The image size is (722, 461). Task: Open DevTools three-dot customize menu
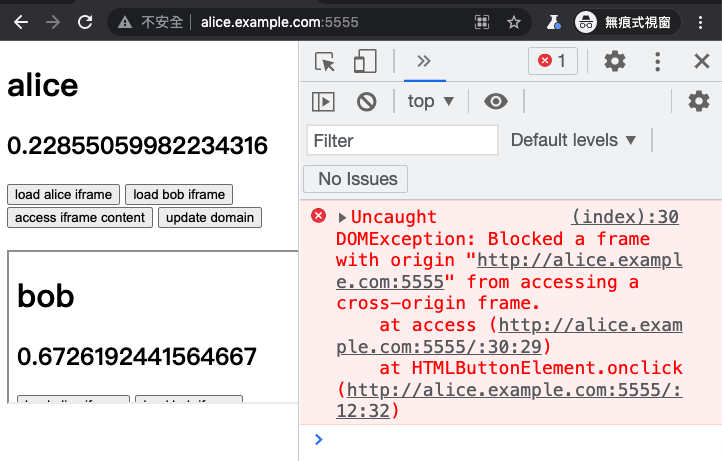click(x=658, y=61)
